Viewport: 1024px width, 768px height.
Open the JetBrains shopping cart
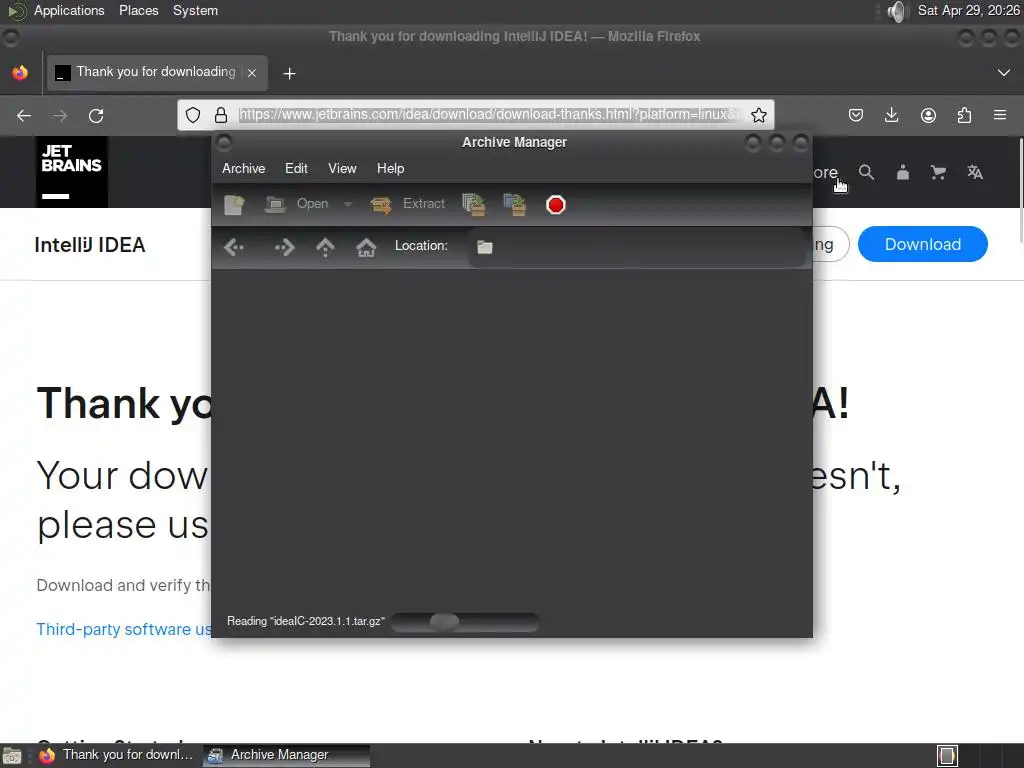point(938,172)
